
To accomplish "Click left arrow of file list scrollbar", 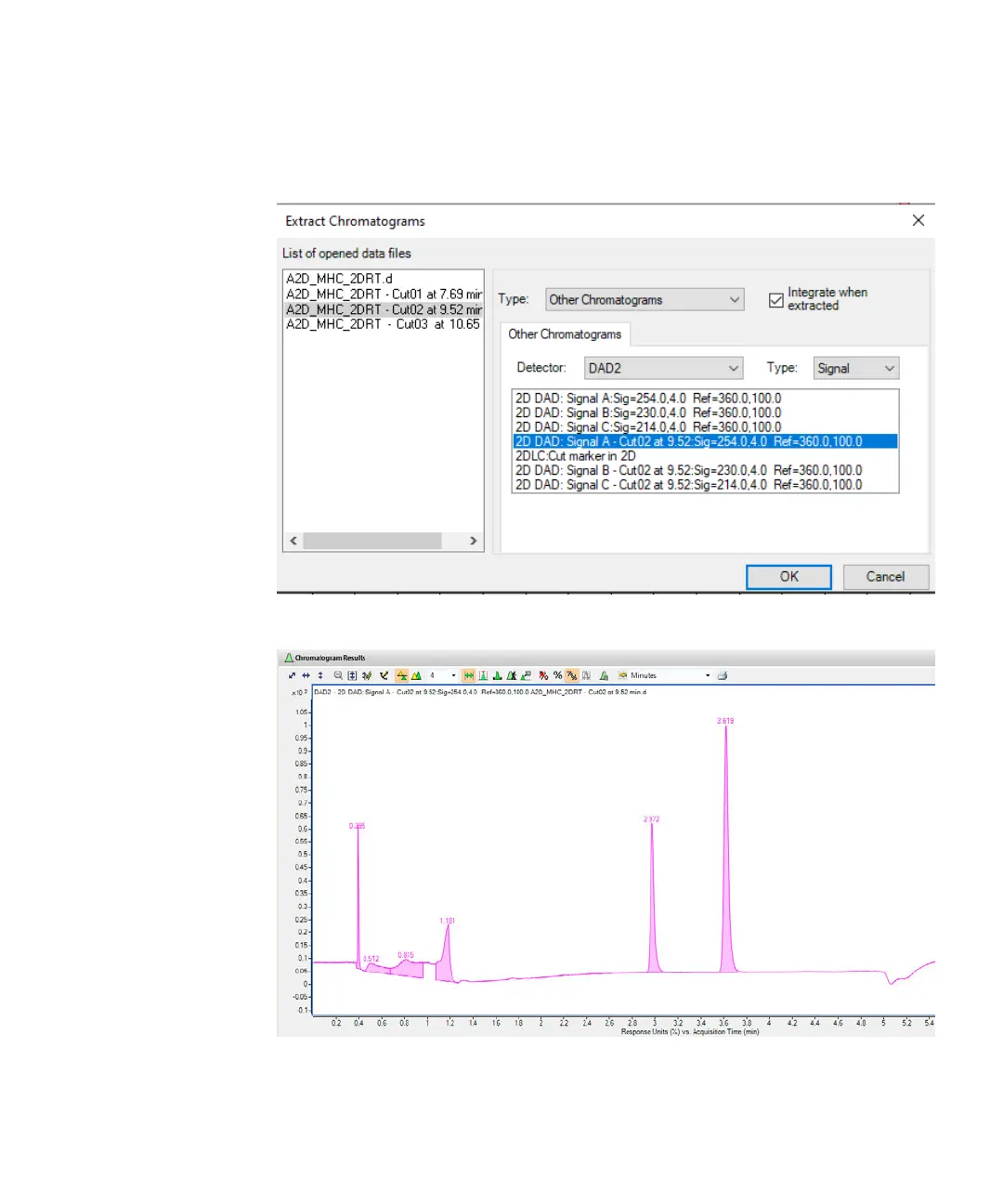I will click(x=293, y=541).
